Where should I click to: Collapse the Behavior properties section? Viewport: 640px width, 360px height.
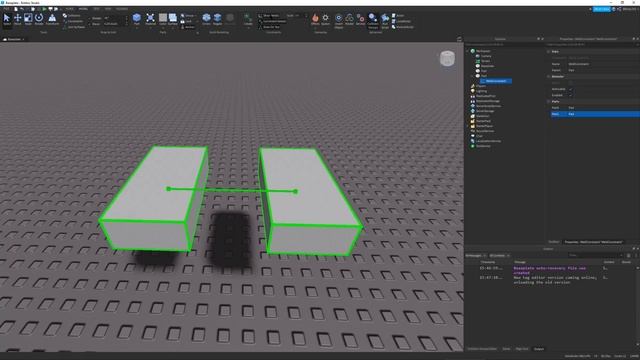[549, 76]
